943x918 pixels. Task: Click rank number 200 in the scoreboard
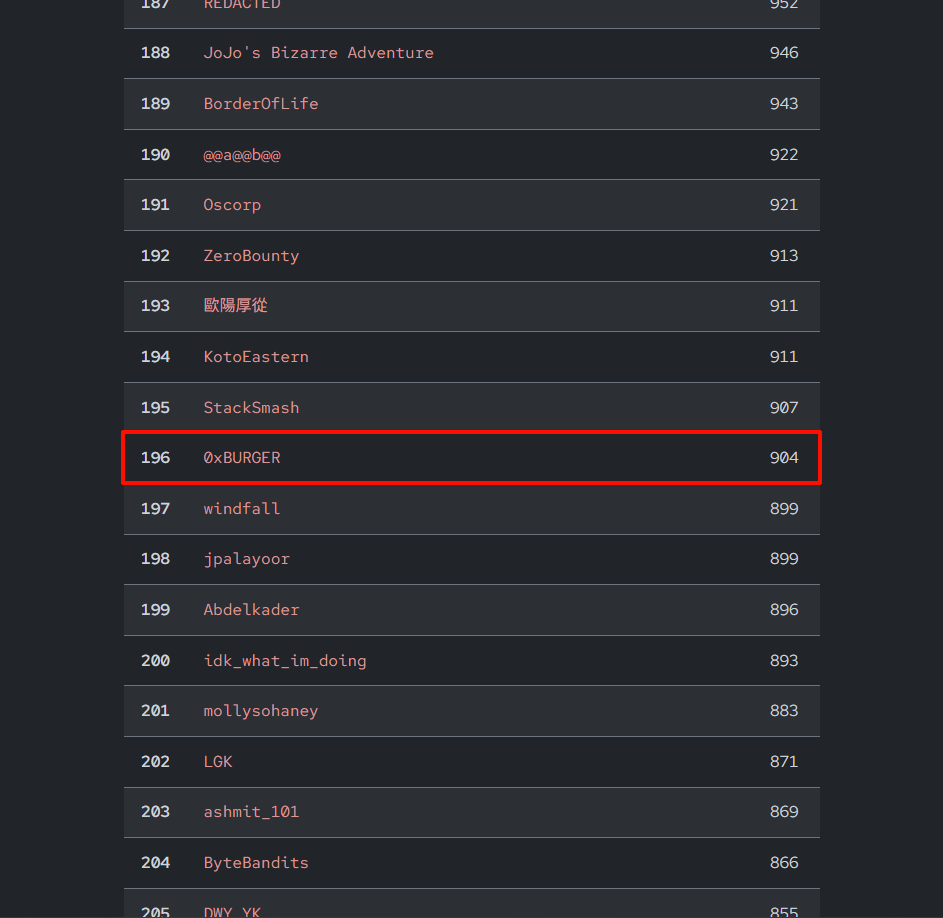tap(155, 661)
